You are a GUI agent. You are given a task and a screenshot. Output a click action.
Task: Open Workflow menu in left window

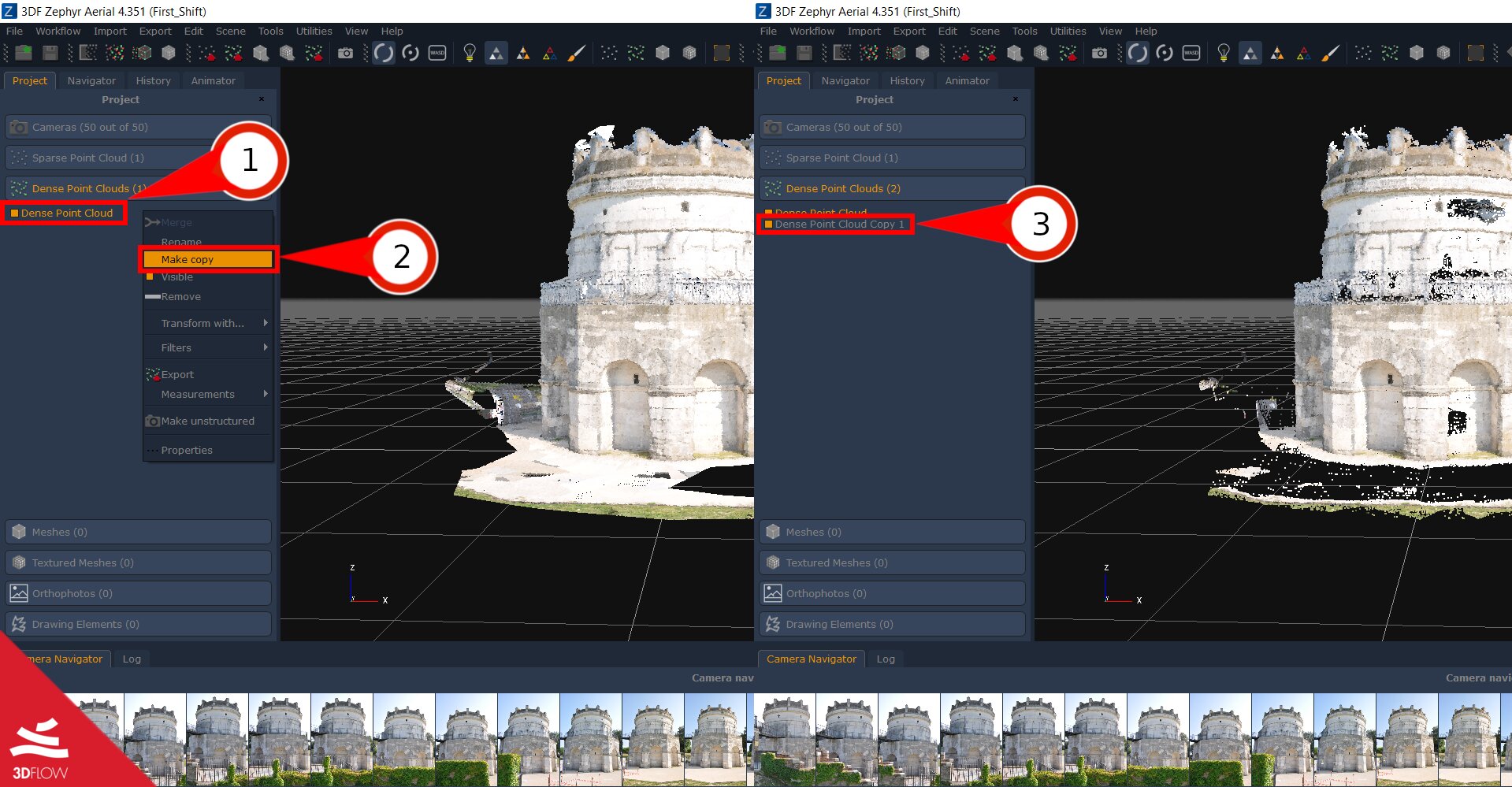tap(58, 31)
